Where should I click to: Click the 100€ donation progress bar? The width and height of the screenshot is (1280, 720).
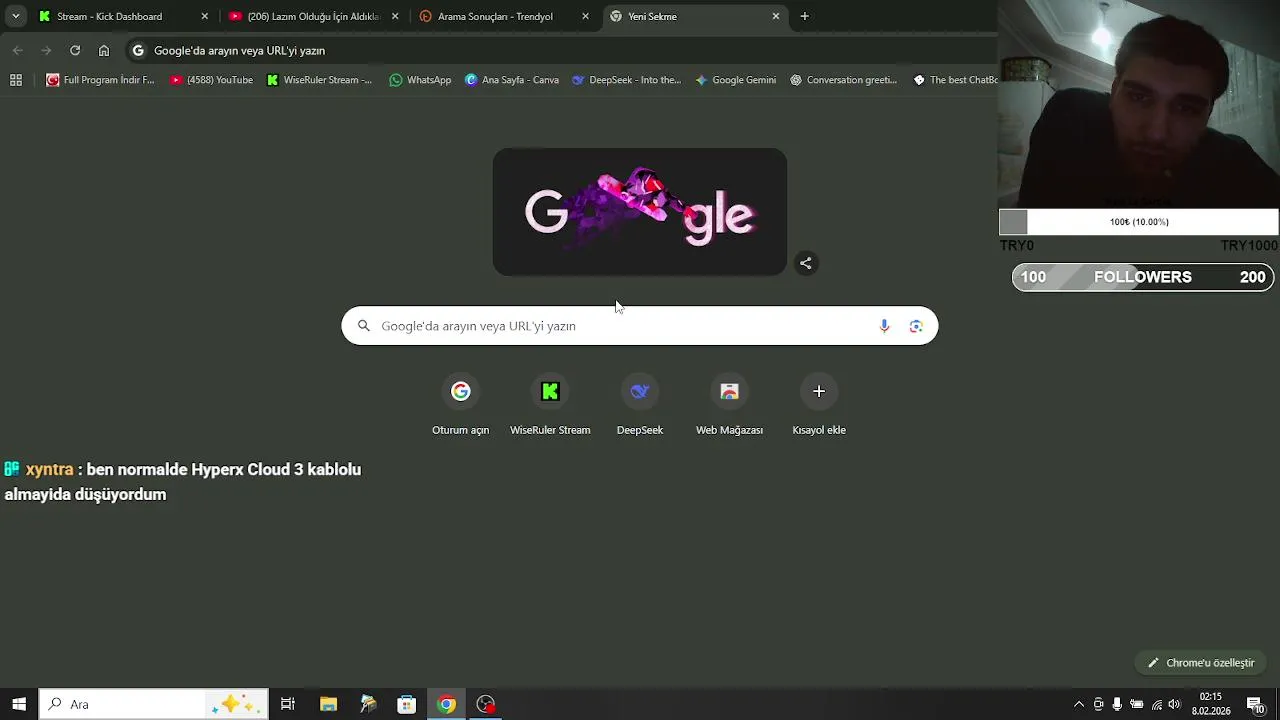pos(1139,222)
